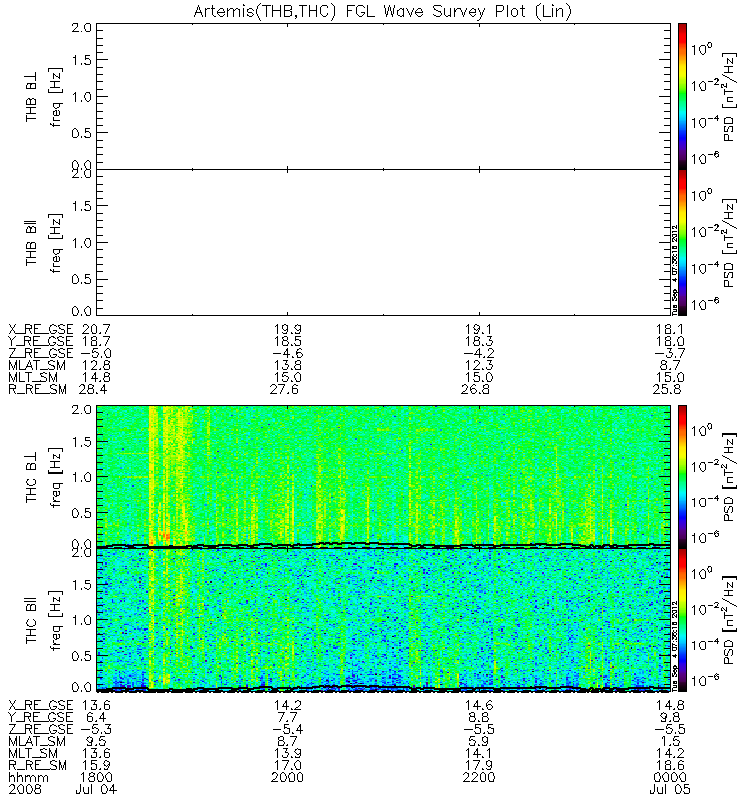Select the THC B∥ panel color bar

point(682,620)
